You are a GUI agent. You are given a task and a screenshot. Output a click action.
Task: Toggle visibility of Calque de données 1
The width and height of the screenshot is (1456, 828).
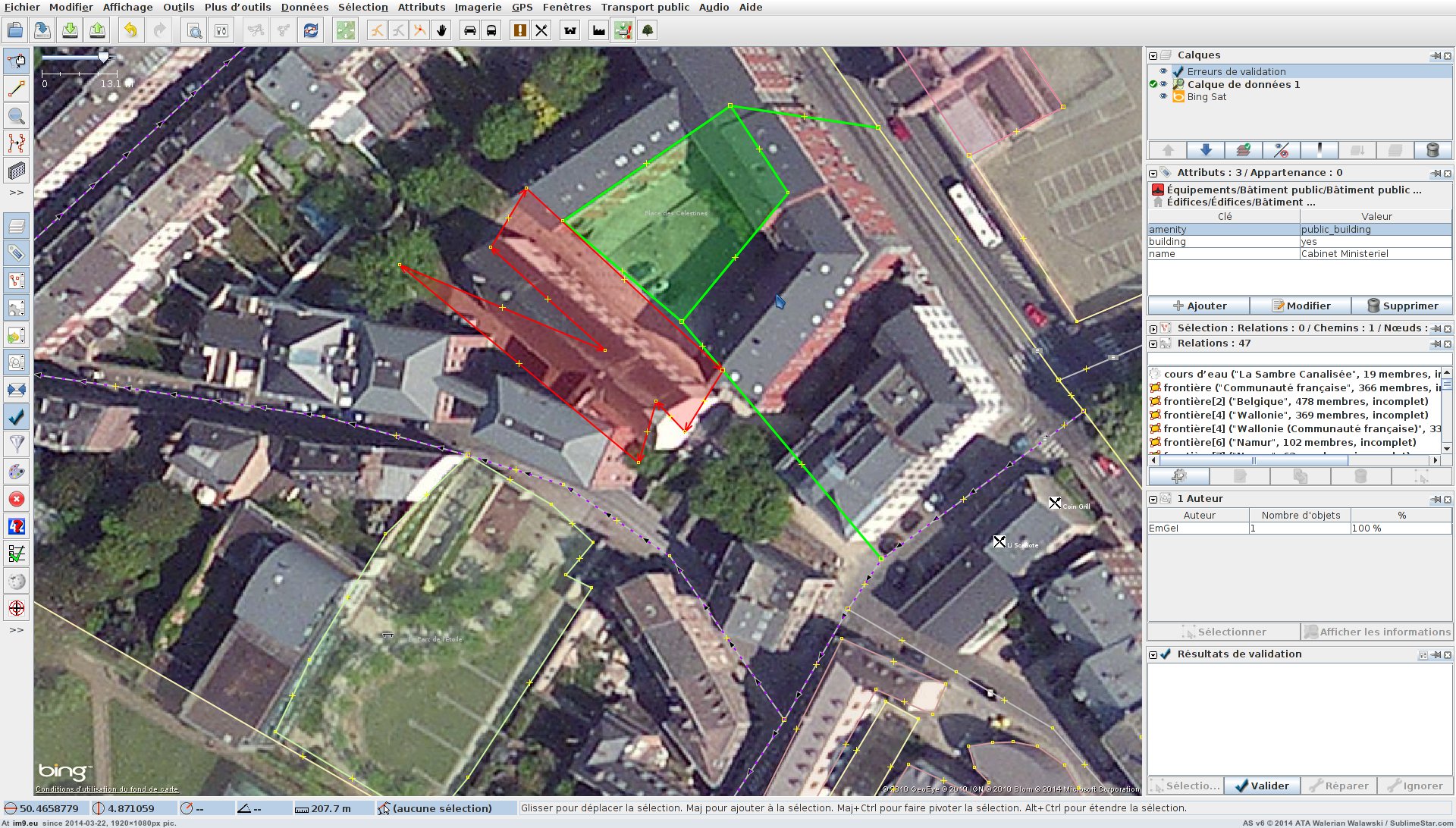[1163, 84]
